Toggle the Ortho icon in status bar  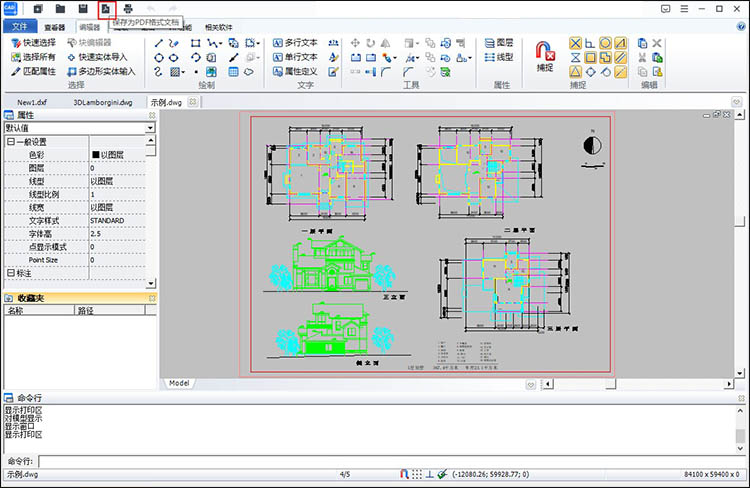pos(430,474)
